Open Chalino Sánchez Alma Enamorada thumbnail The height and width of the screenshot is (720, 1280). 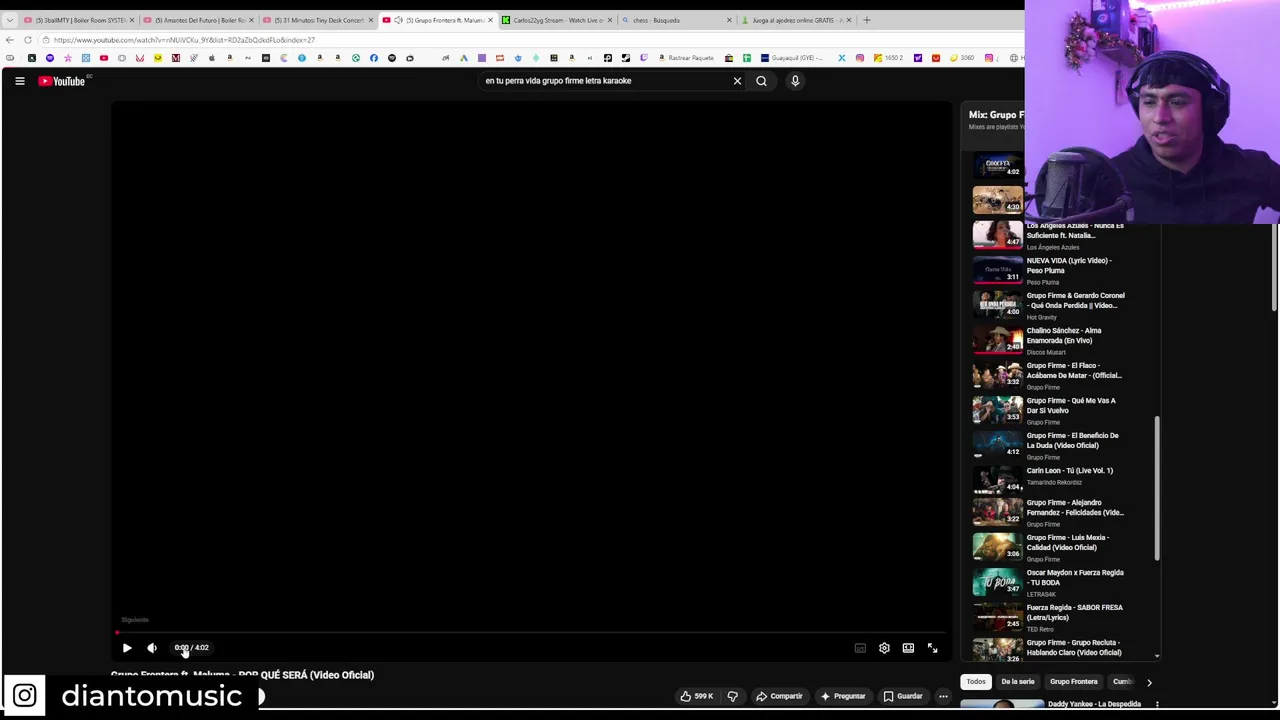click(998, 340)
